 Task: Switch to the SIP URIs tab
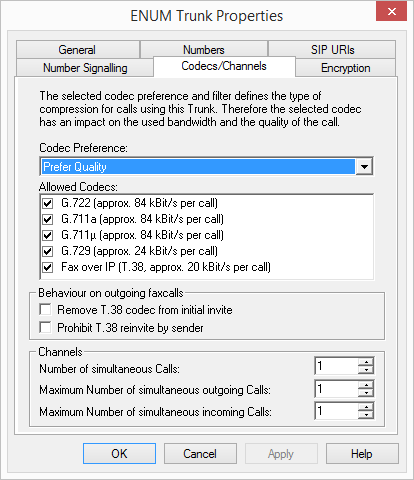click(332, 50)
